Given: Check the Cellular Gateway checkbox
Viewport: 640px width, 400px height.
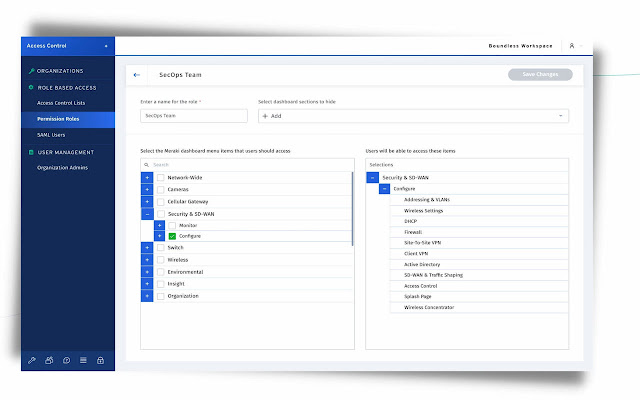Looking at the screenshot, I should 161,202.
